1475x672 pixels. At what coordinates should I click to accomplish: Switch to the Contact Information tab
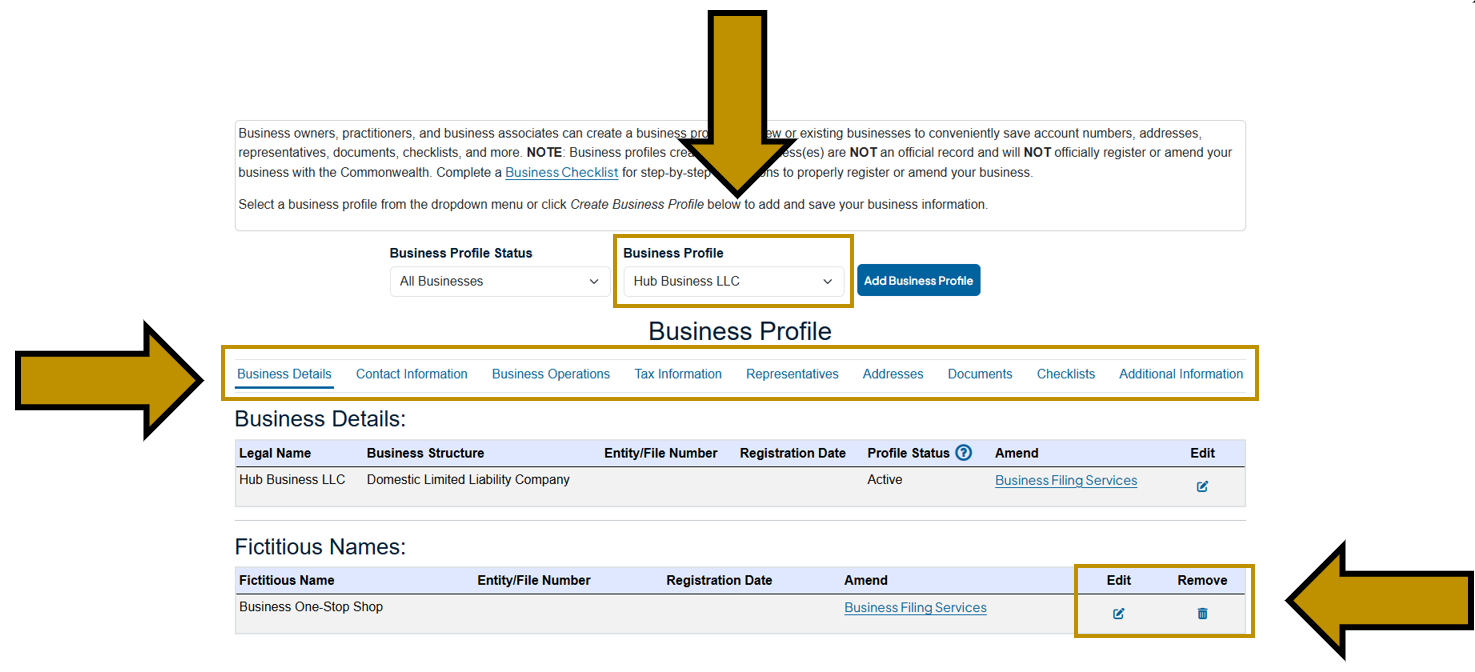[x=411, y=373]
